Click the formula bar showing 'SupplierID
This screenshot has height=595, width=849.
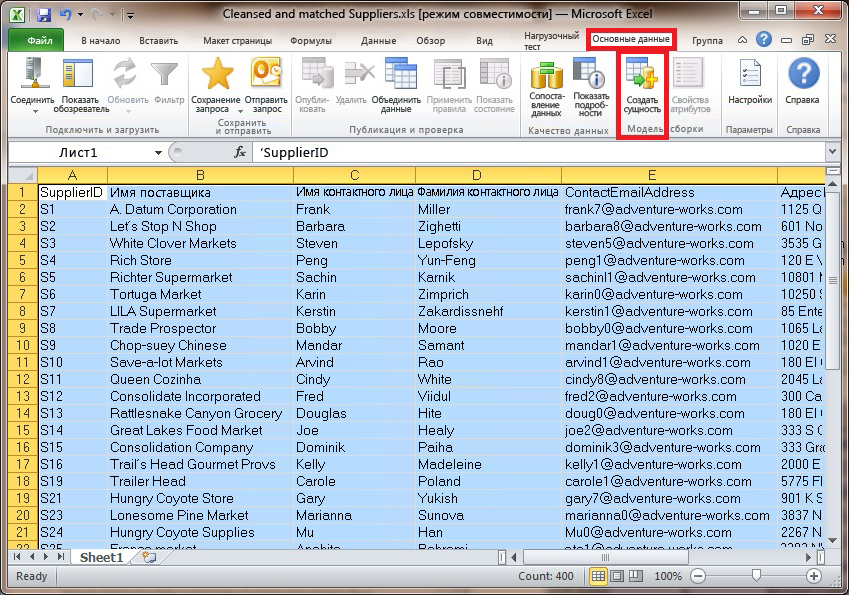tap(539, 153)
